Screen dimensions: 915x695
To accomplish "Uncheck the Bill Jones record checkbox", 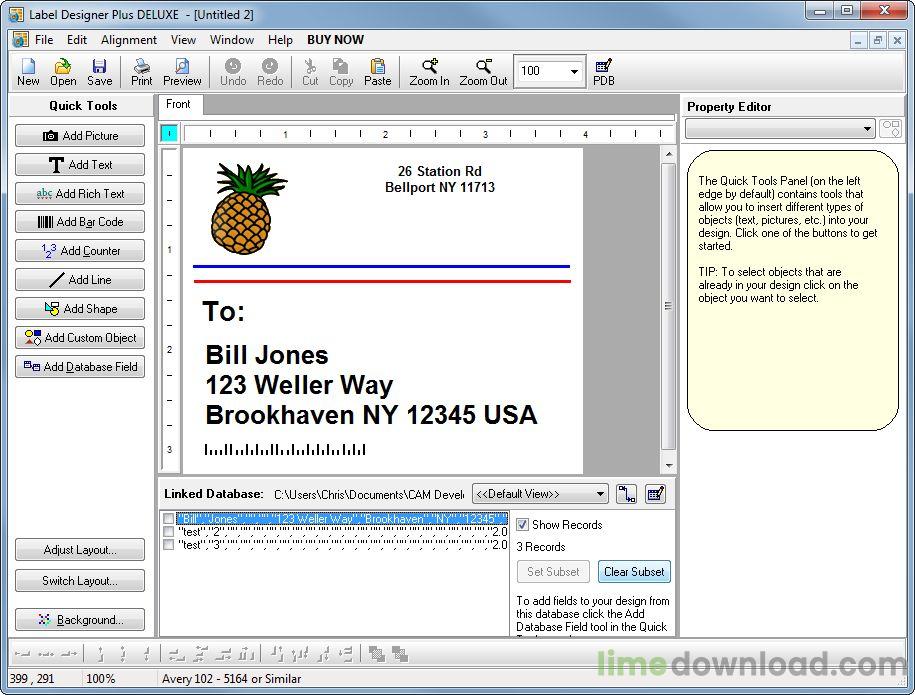I will pyautogui.click(x=170, y=518).
